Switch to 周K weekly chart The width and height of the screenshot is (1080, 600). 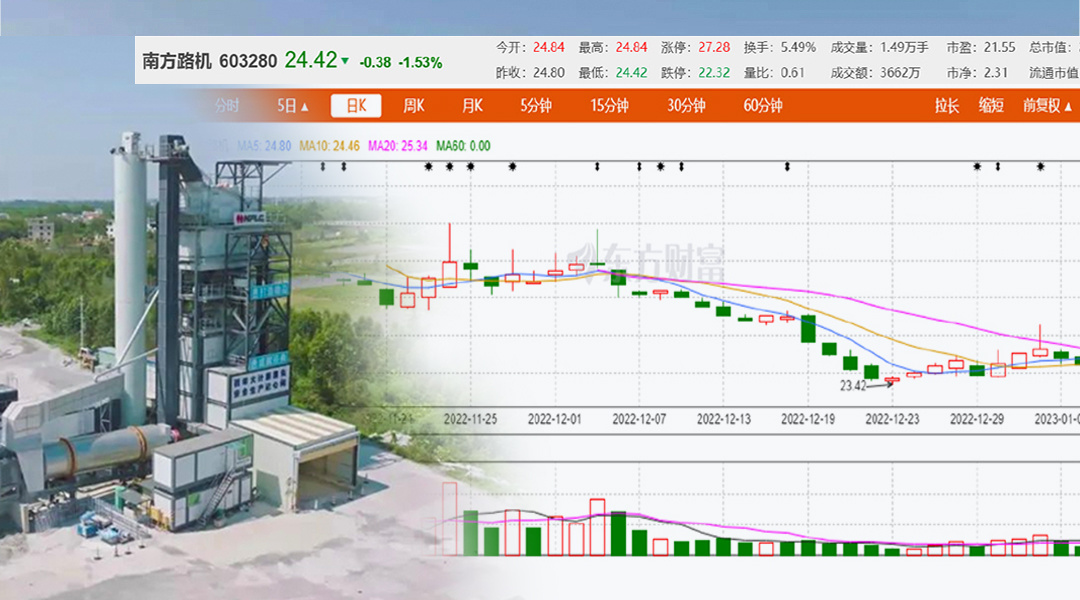tap(414, 106)
